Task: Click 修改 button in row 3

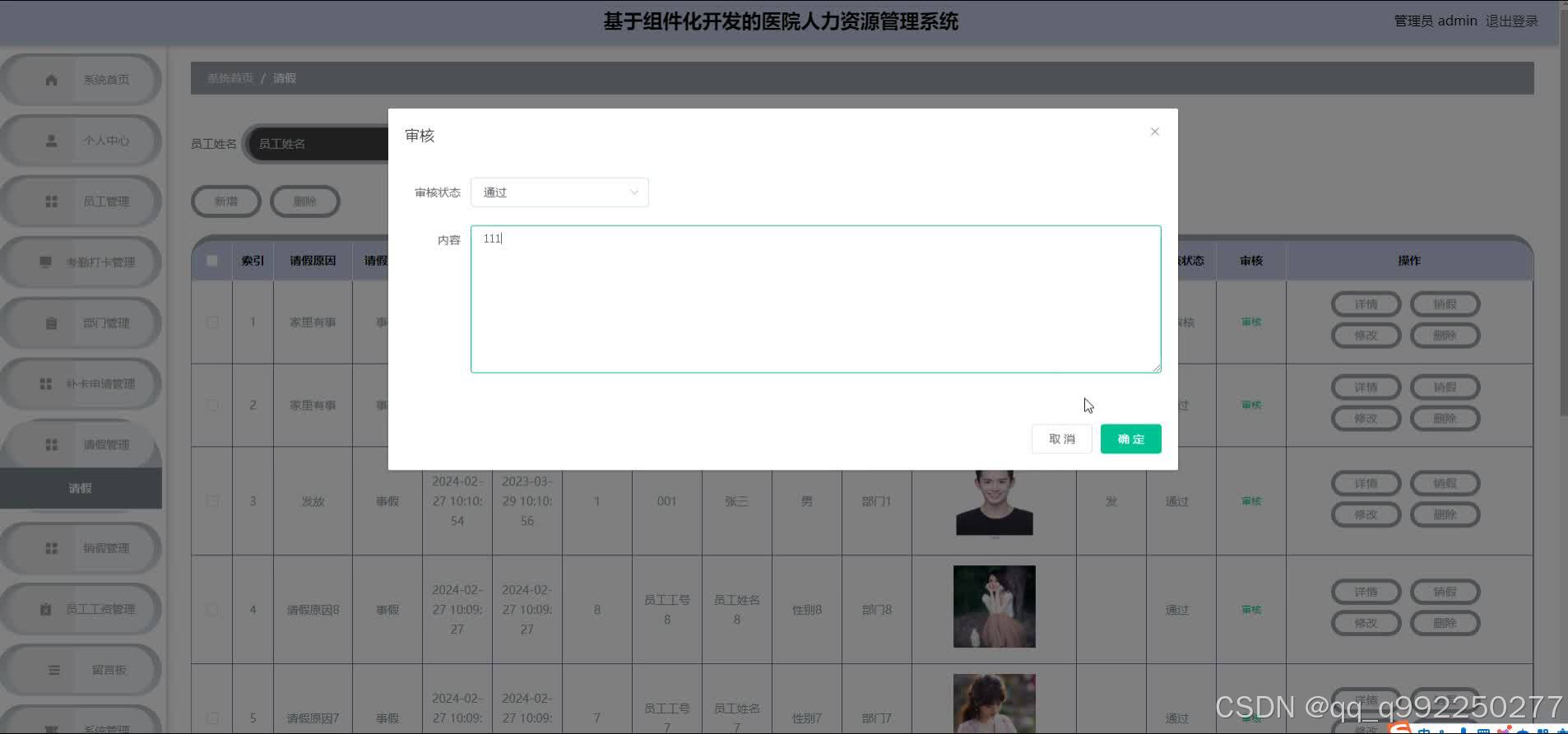Action: pos(1366,515)
